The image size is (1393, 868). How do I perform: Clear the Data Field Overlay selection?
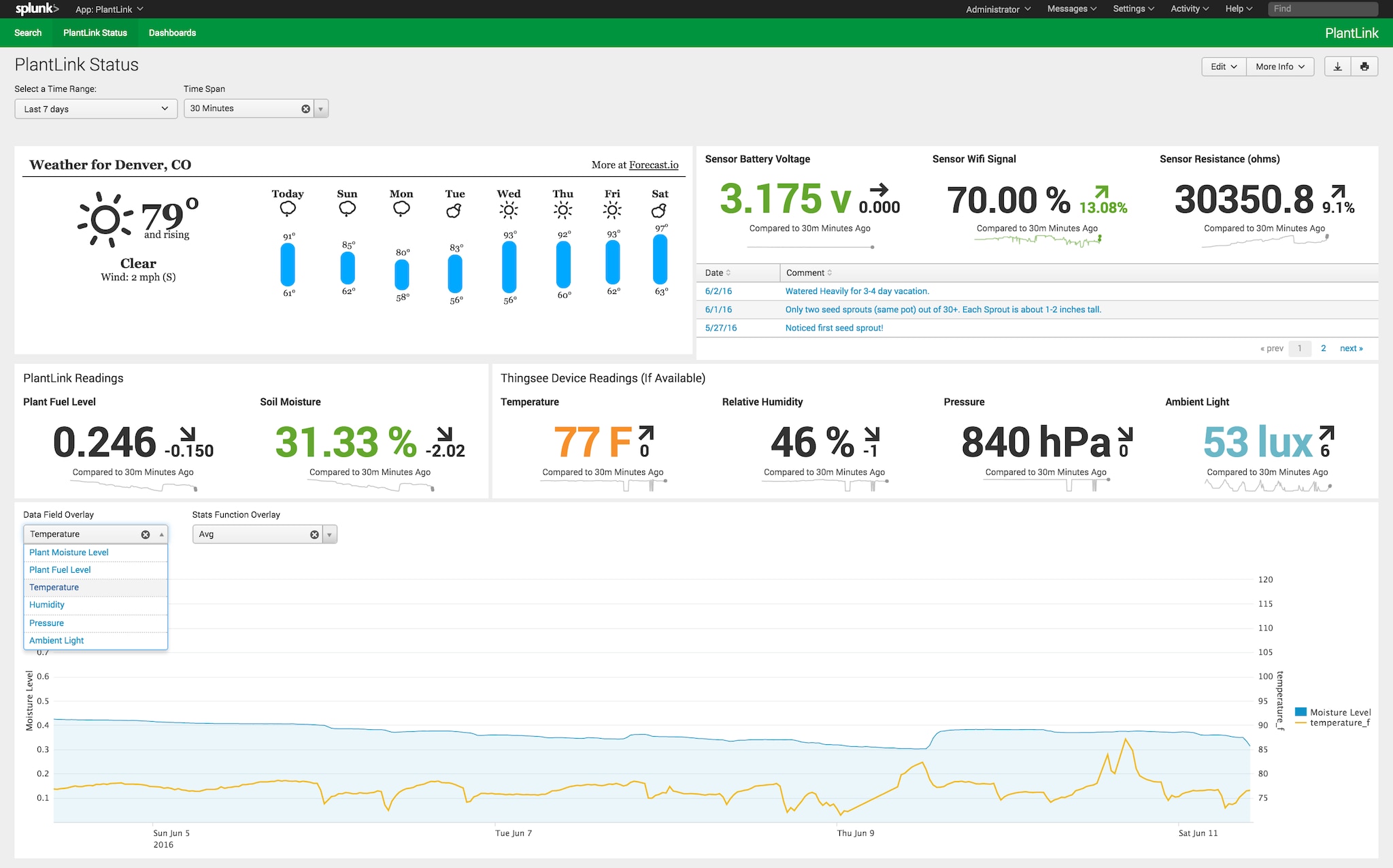[145, 535]
